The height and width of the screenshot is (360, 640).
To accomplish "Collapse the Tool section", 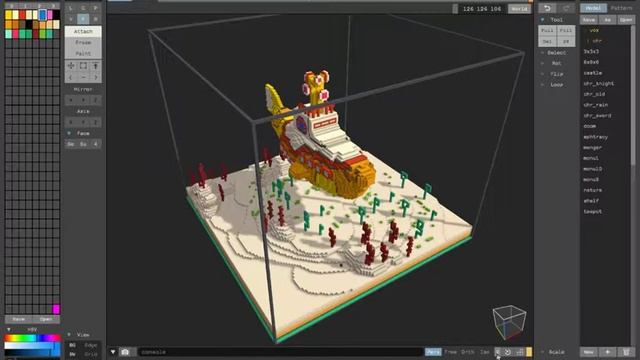I will (x=542, y=20).
